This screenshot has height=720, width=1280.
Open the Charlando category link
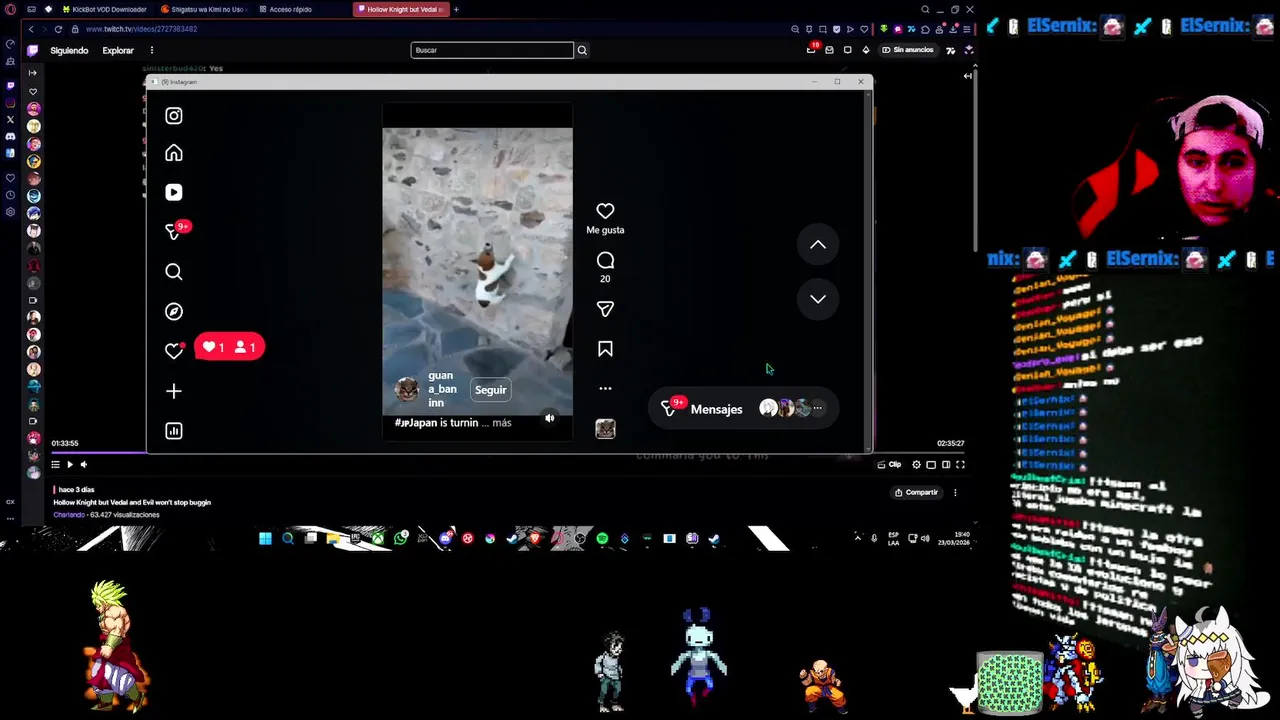(69, 515)
